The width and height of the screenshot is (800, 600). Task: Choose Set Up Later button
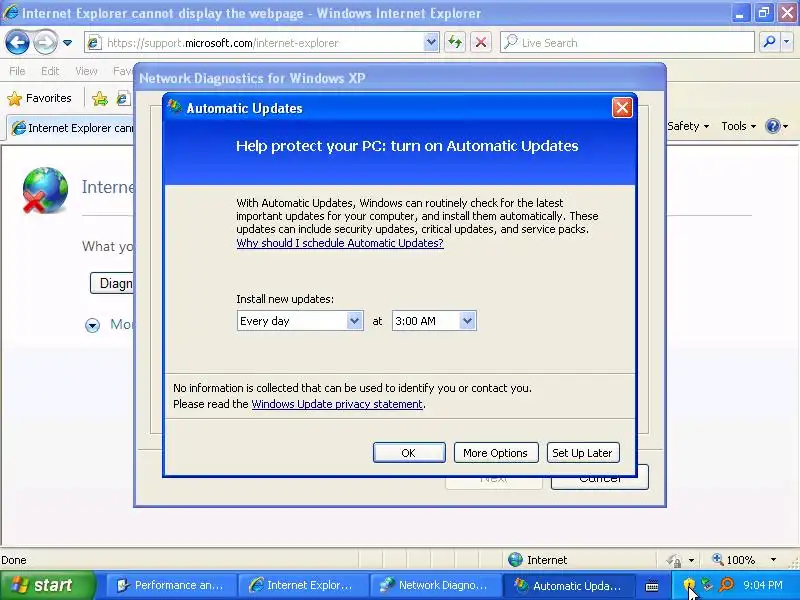(x=583, y=453)
